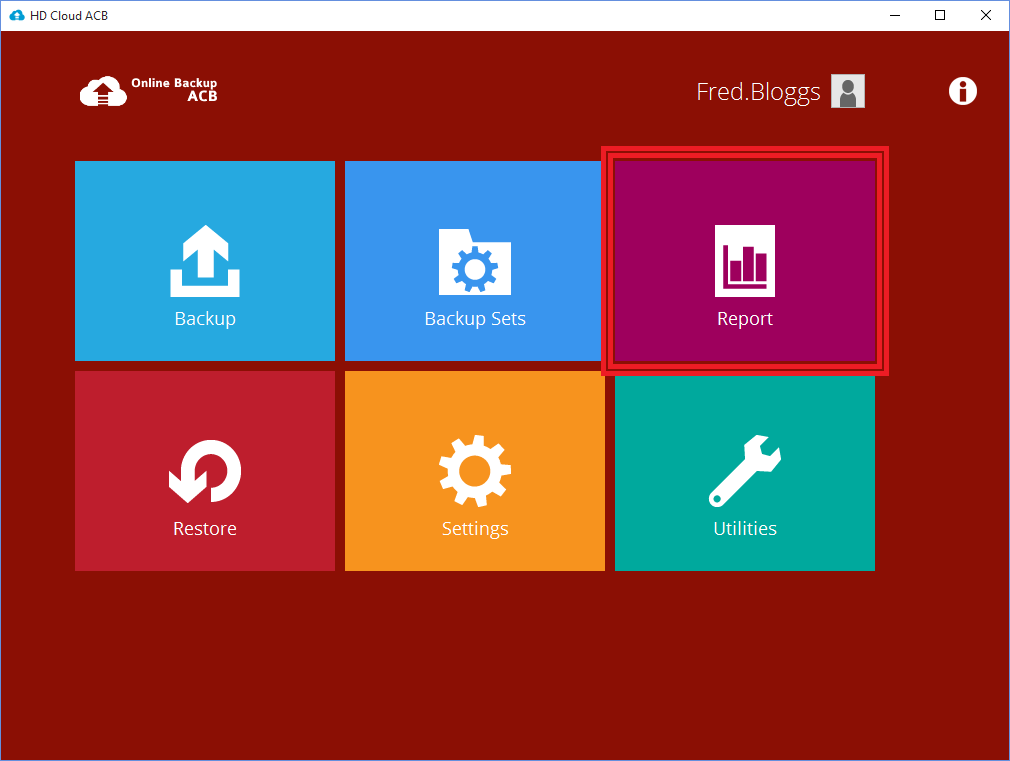Minimize the HD Cloud ACB window
1010x761 pixels.
point(895,15)
